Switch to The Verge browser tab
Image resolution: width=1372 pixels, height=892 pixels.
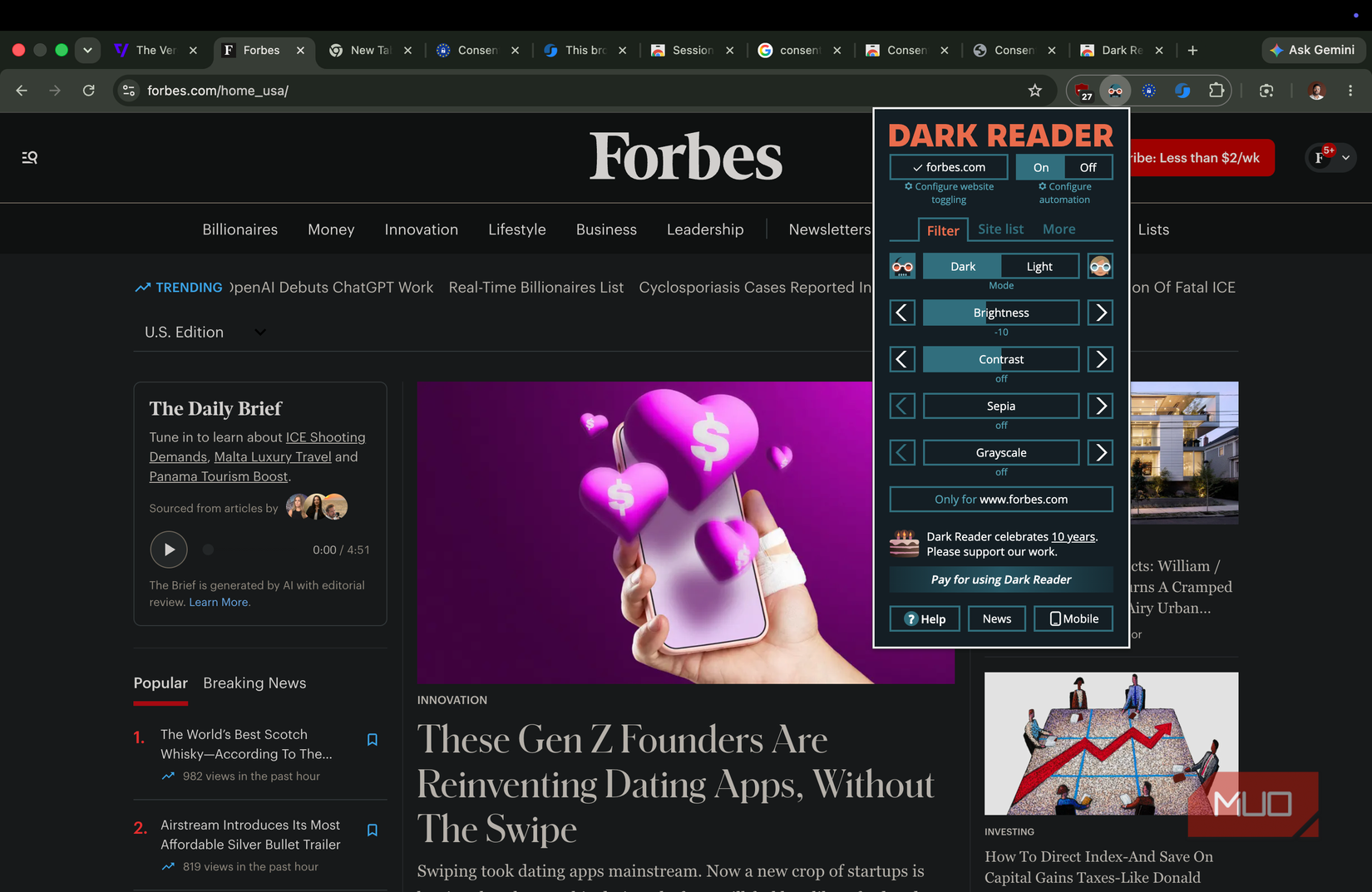156,51
